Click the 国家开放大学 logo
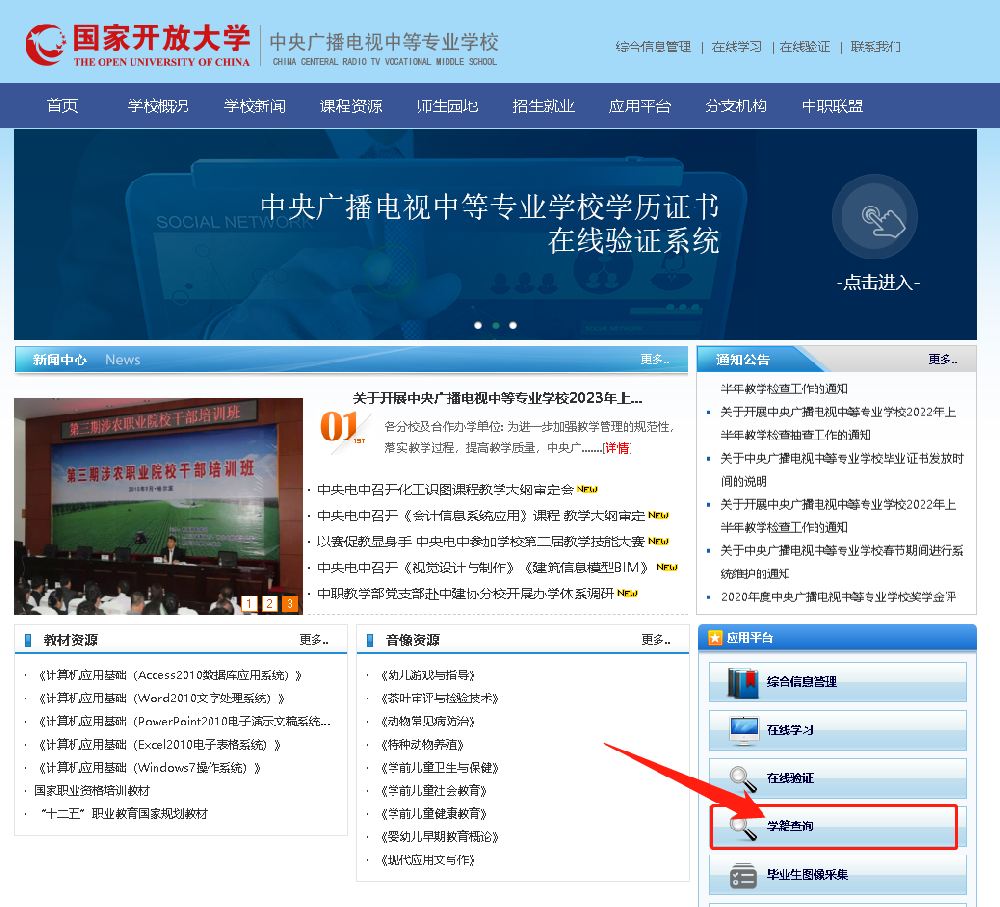The height and width of the screenshot is (907, 1000). tap(138, 45)
